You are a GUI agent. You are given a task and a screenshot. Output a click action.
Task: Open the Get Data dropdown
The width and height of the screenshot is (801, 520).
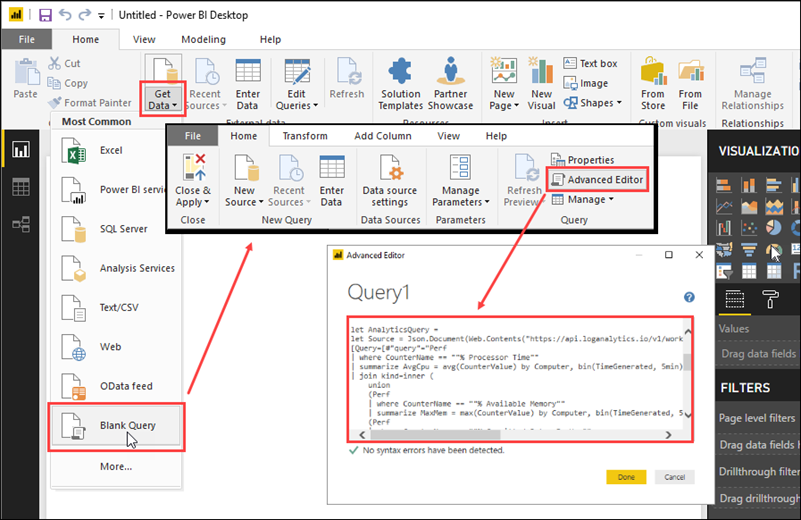[x=162, y=99]
